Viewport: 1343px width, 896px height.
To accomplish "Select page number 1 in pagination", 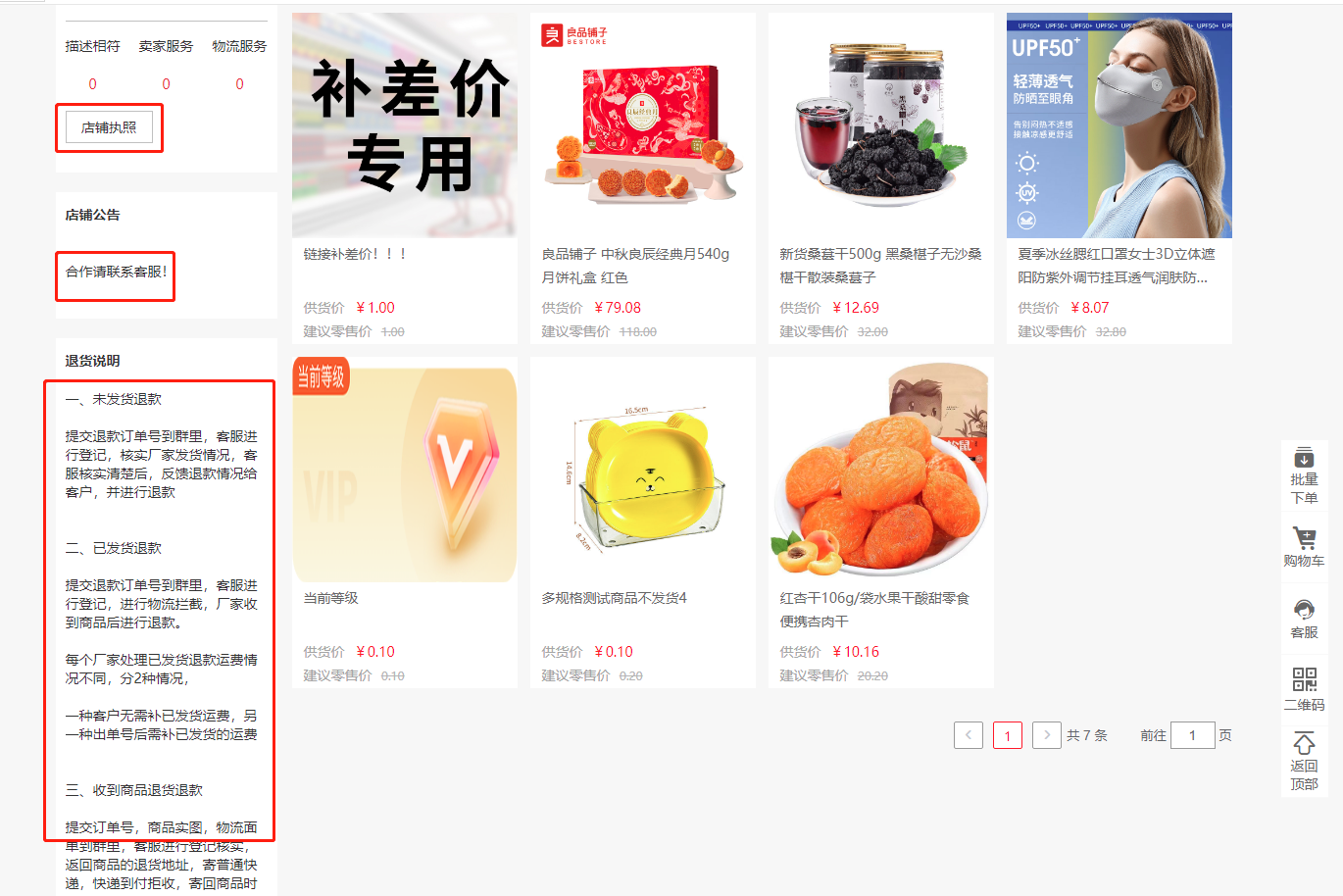I will (x=1008, y=735).
